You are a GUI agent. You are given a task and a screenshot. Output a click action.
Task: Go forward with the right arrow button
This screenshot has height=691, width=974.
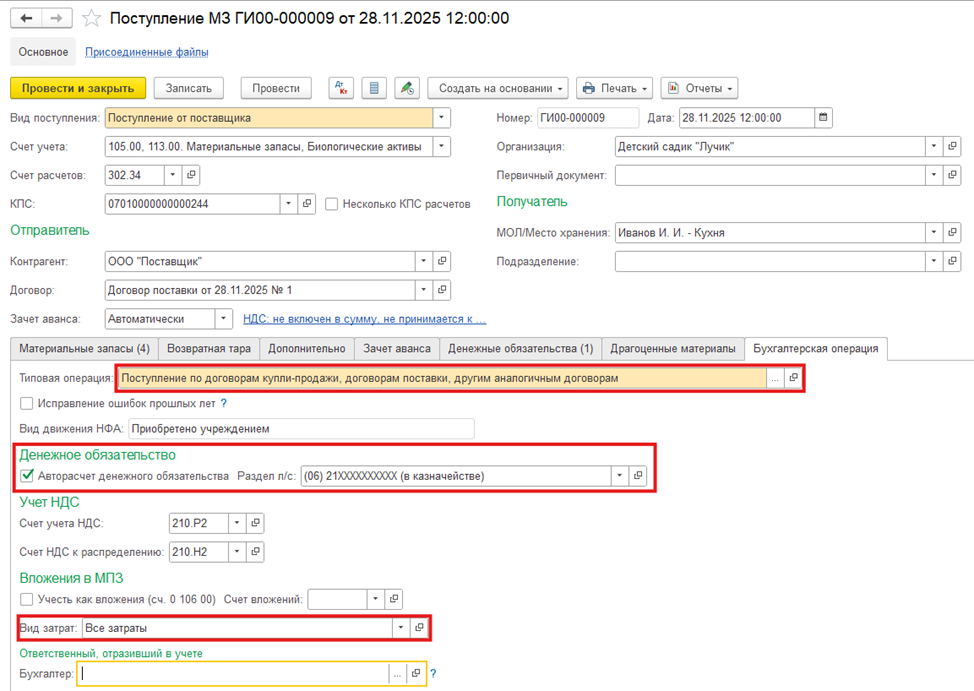[x=57, y=18]
